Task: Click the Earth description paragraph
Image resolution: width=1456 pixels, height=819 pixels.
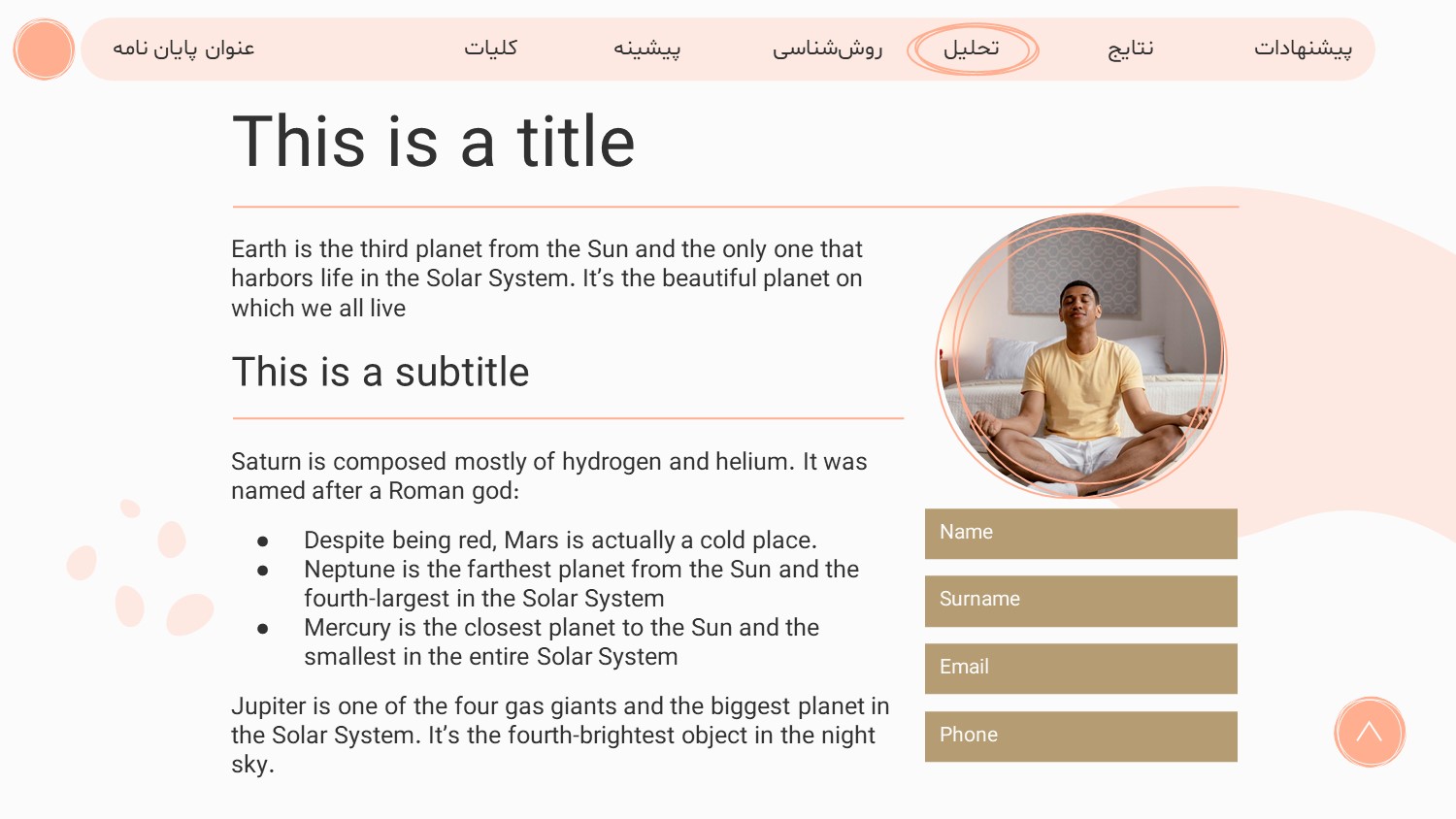Action: point(546,278)
